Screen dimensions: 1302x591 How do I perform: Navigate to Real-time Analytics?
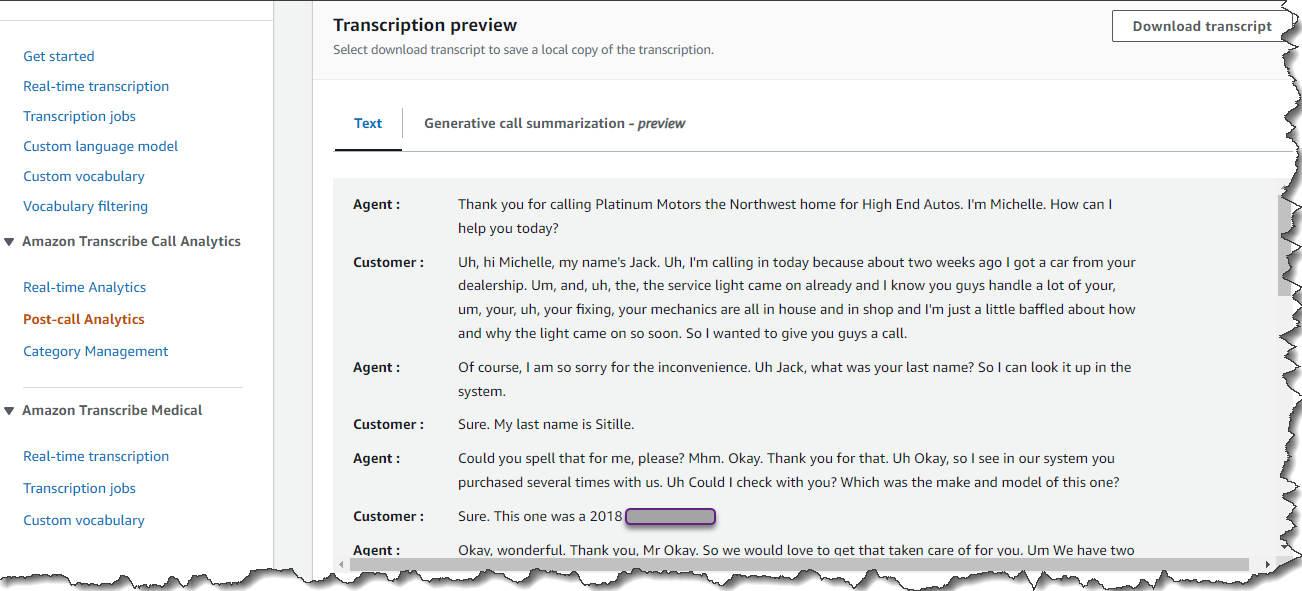coord(84,288)
